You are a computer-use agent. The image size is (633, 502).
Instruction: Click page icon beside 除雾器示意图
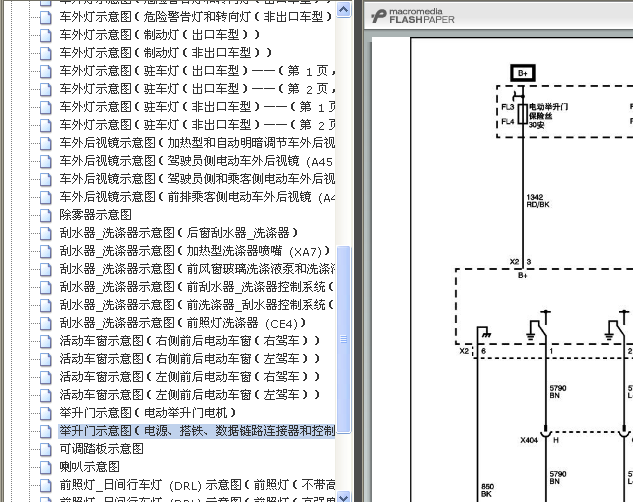[x=46, y=215]
